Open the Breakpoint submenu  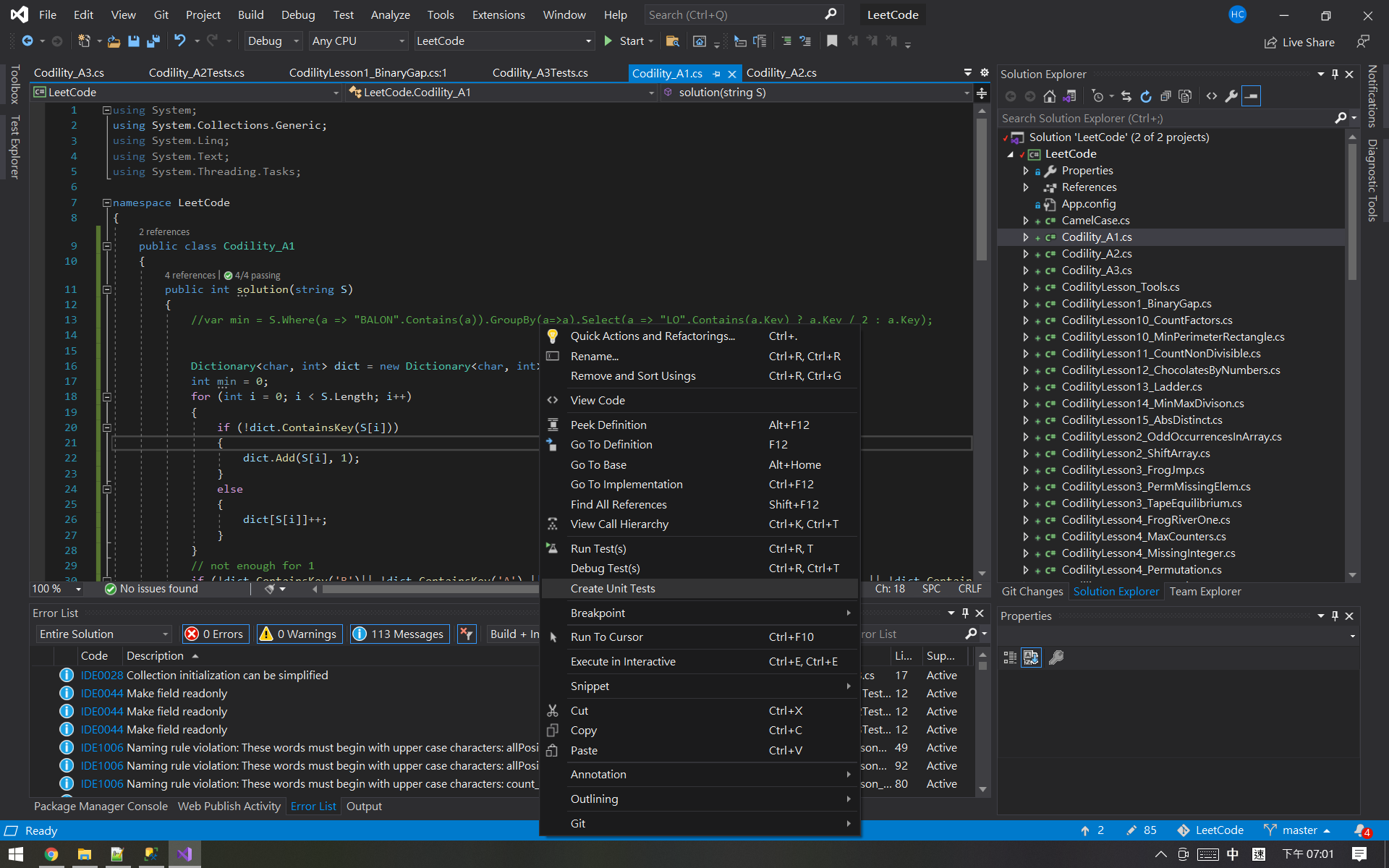pyautogui.click(x=700, y=613)
